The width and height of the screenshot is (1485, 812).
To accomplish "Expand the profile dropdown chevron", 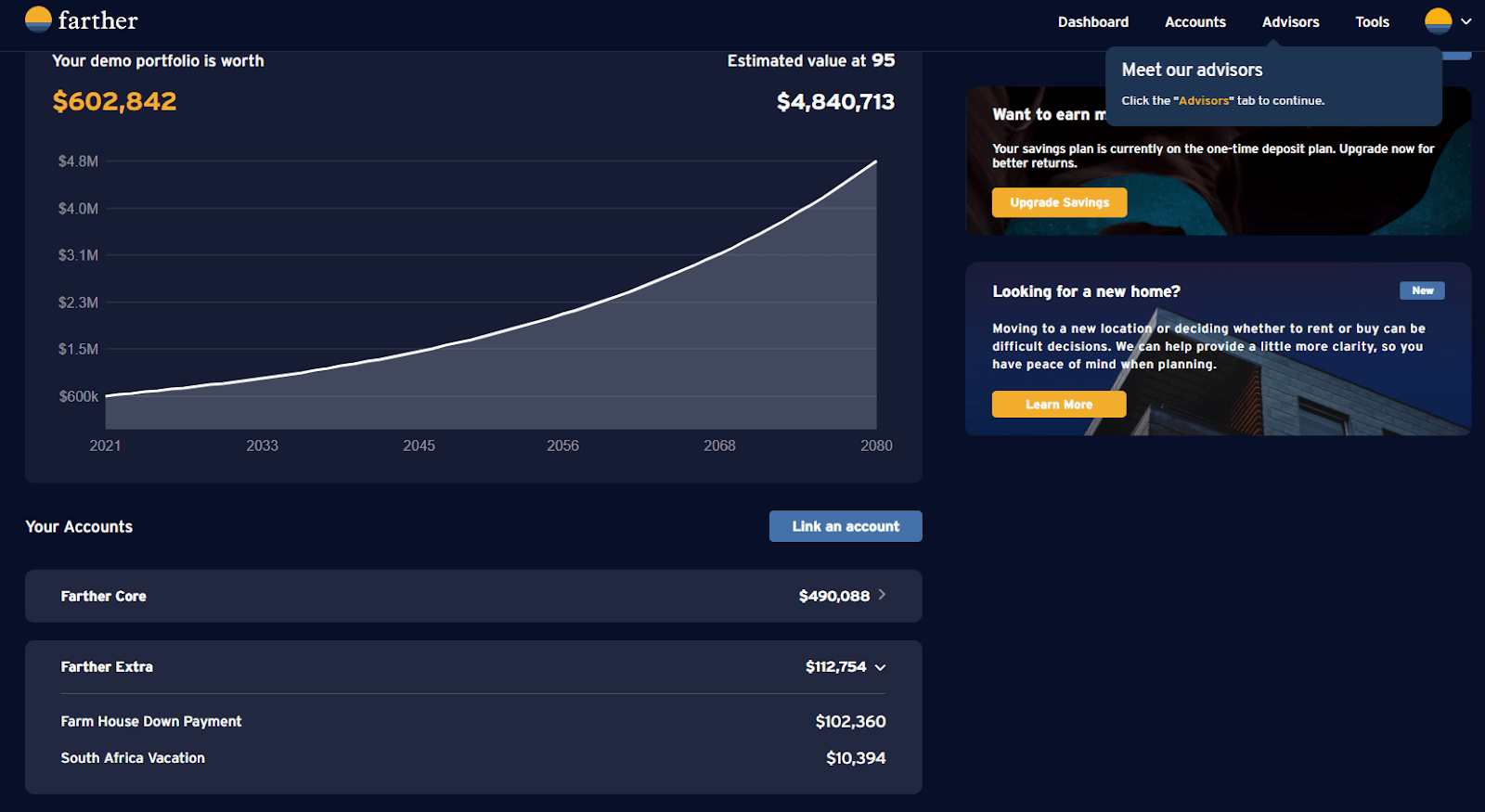I will (x=1466, y=21).
